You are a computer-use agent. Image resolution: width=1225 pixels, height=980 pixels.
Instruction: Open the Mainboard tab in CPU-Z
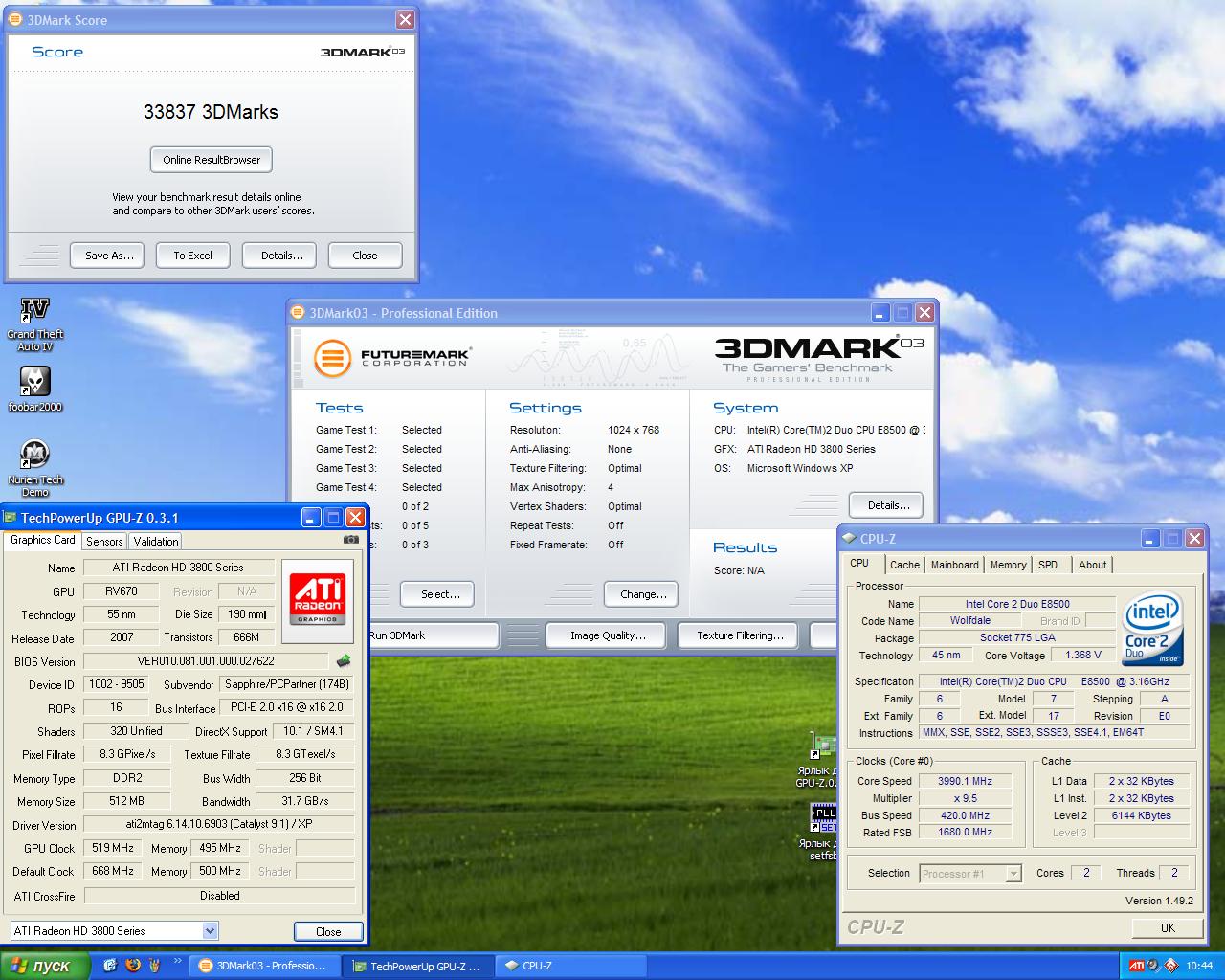(955, 565)
